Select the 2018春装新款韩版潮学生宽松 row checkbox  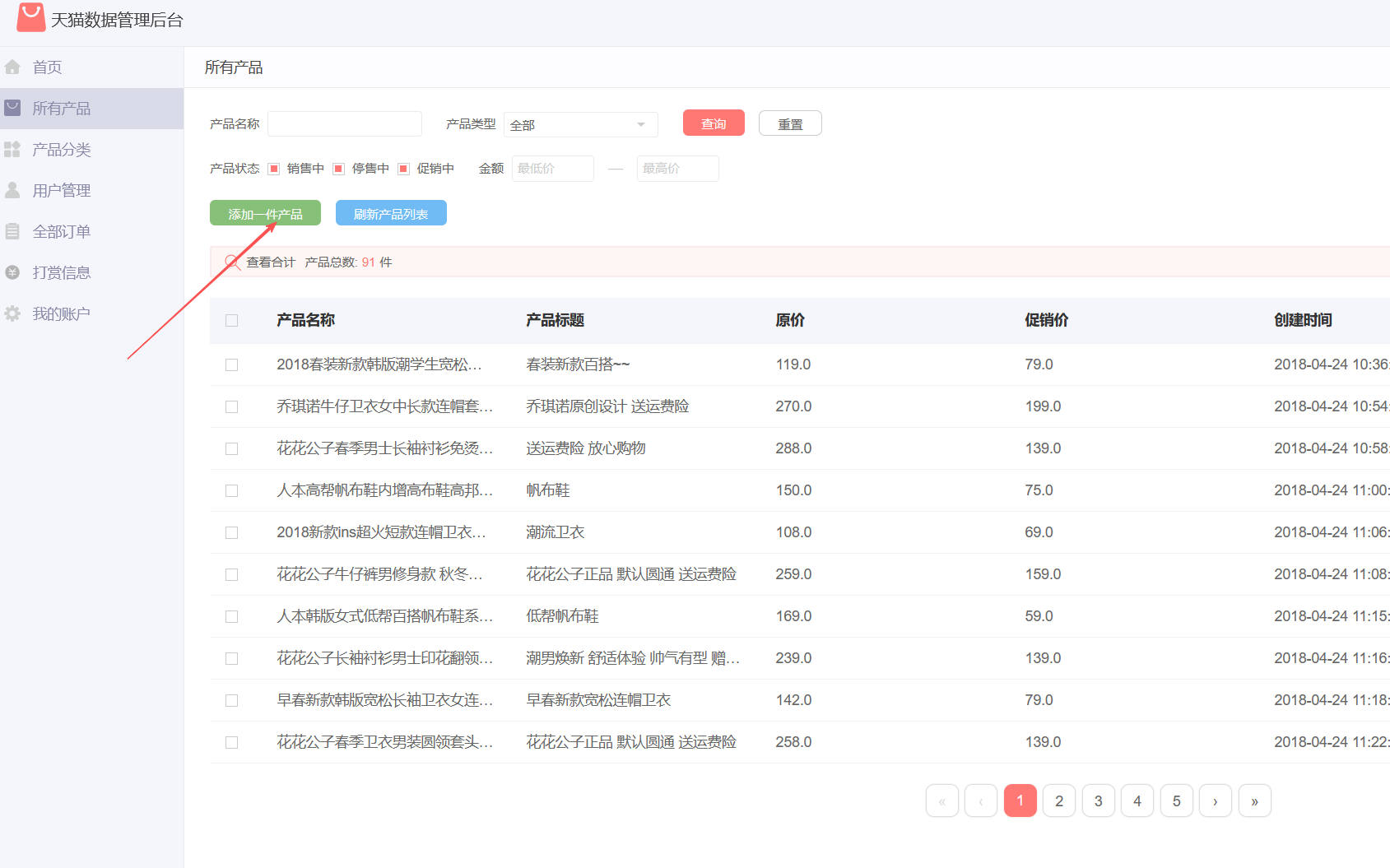pos(232,364)
